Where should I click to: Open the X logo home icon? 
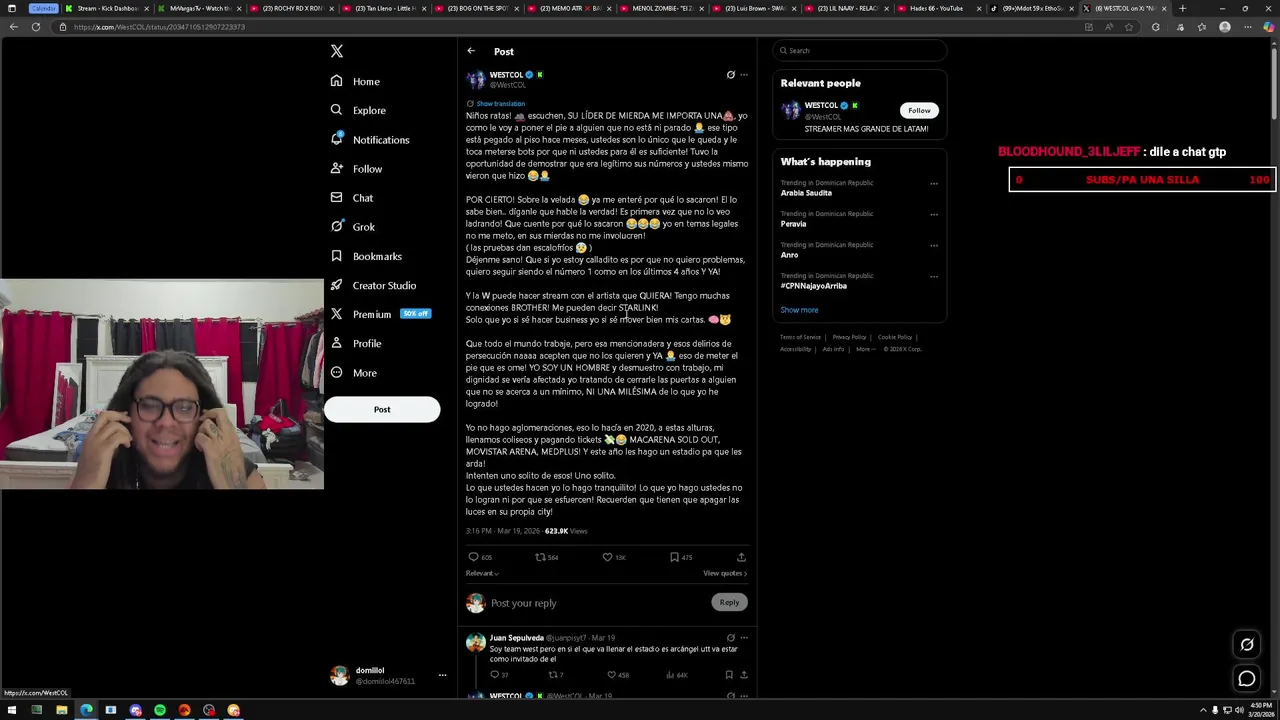pyautogui.click(x=337, y=51)
